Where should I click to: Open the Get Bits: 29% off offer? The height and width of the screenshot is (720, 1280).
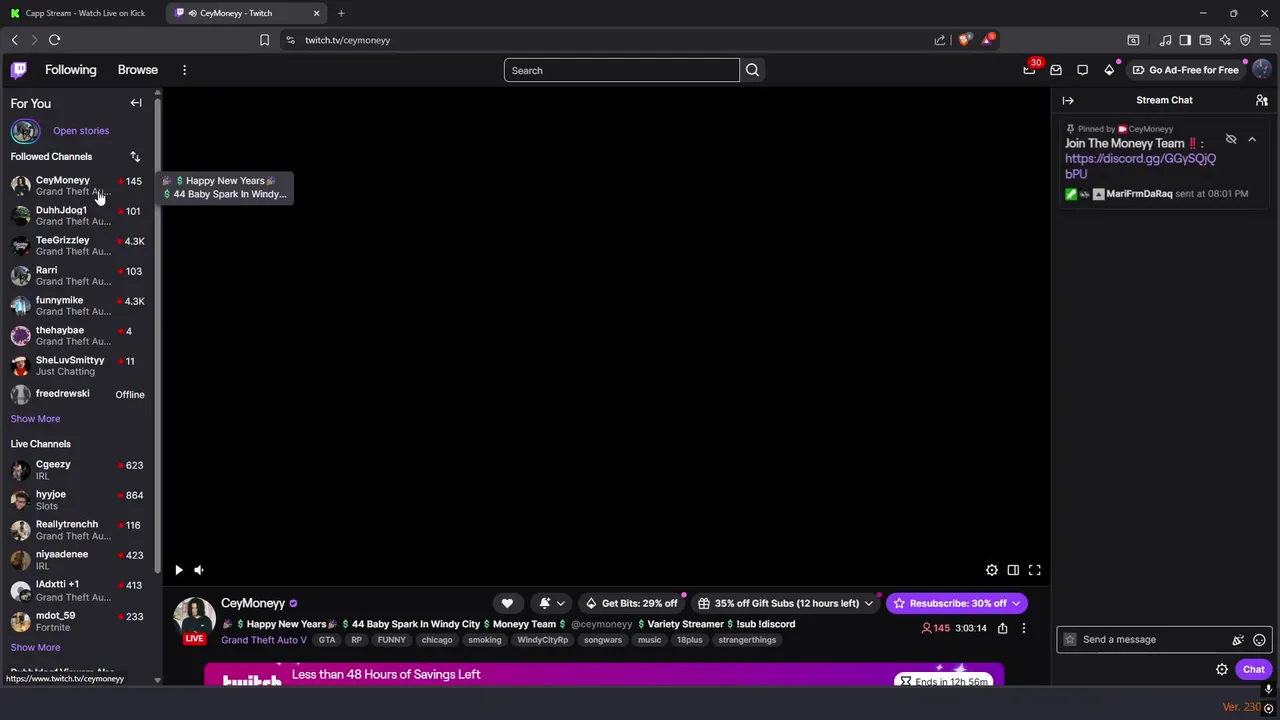pos(632,603)
